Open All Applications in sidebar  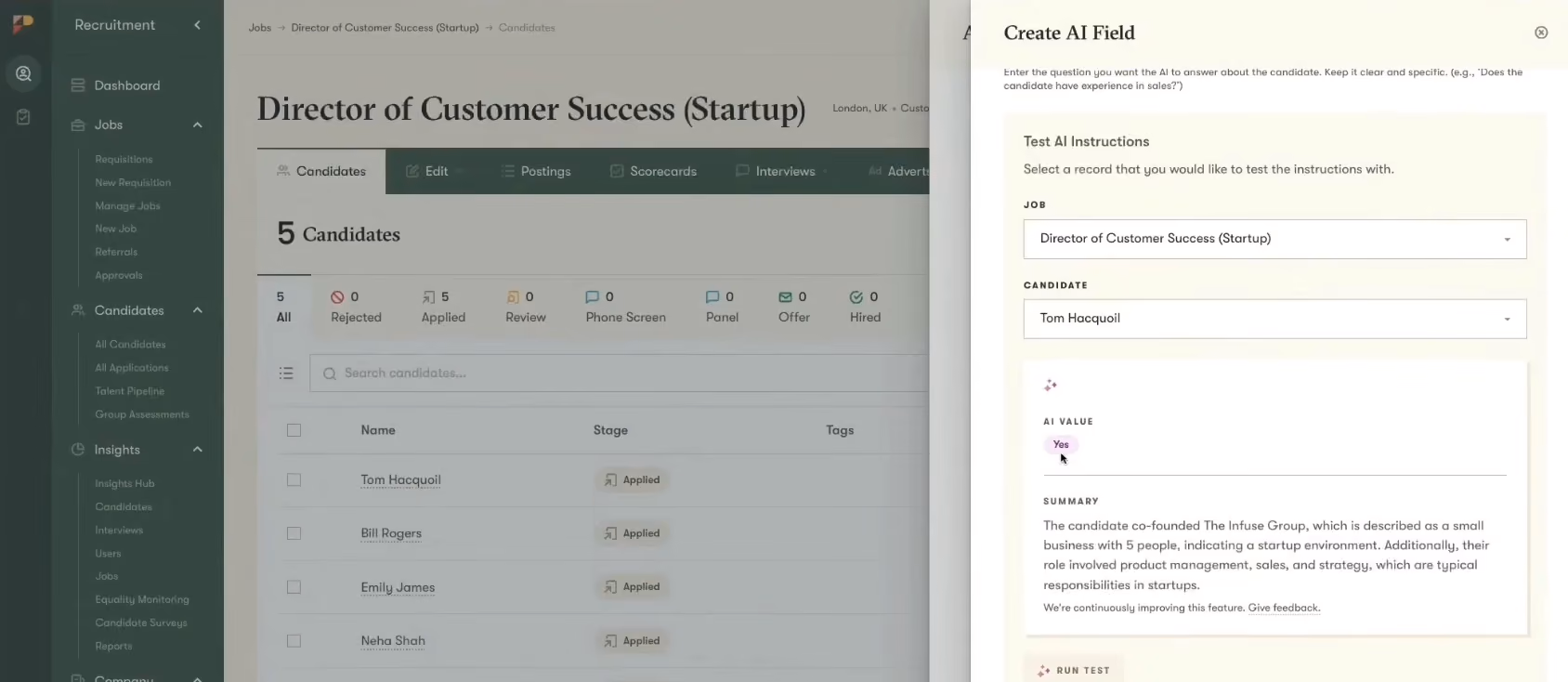pos(131,368)
